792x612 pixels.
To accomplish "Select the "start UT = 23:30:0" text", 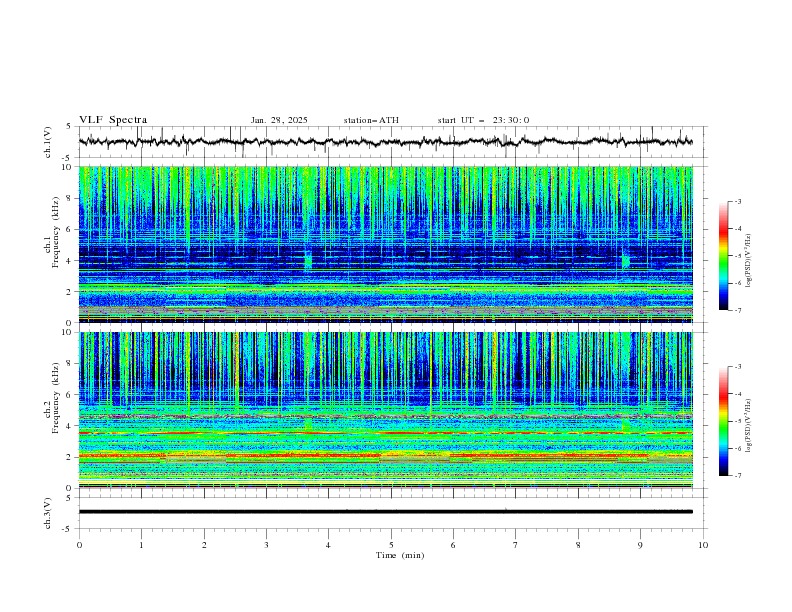I will [x=483, y=120].
